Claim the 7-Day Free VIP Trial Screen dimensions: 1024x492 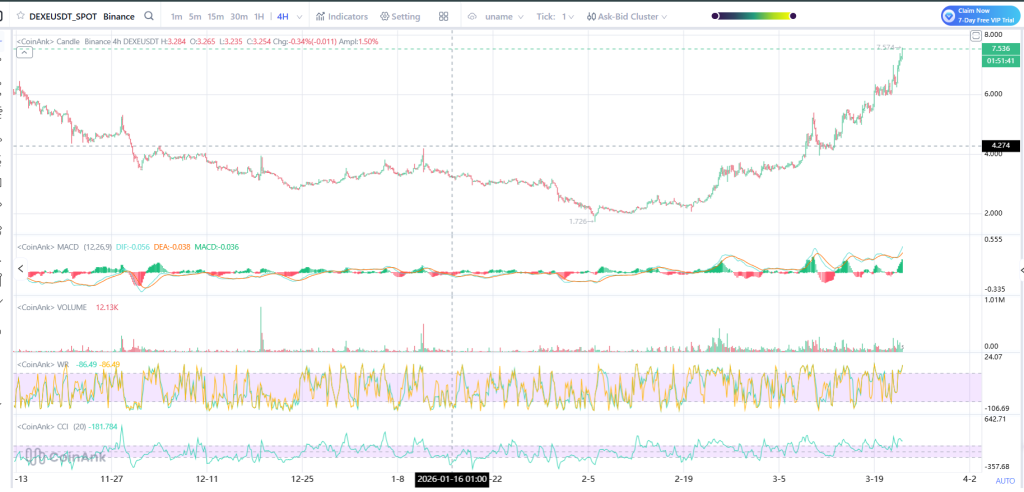(x=979, y=16)
